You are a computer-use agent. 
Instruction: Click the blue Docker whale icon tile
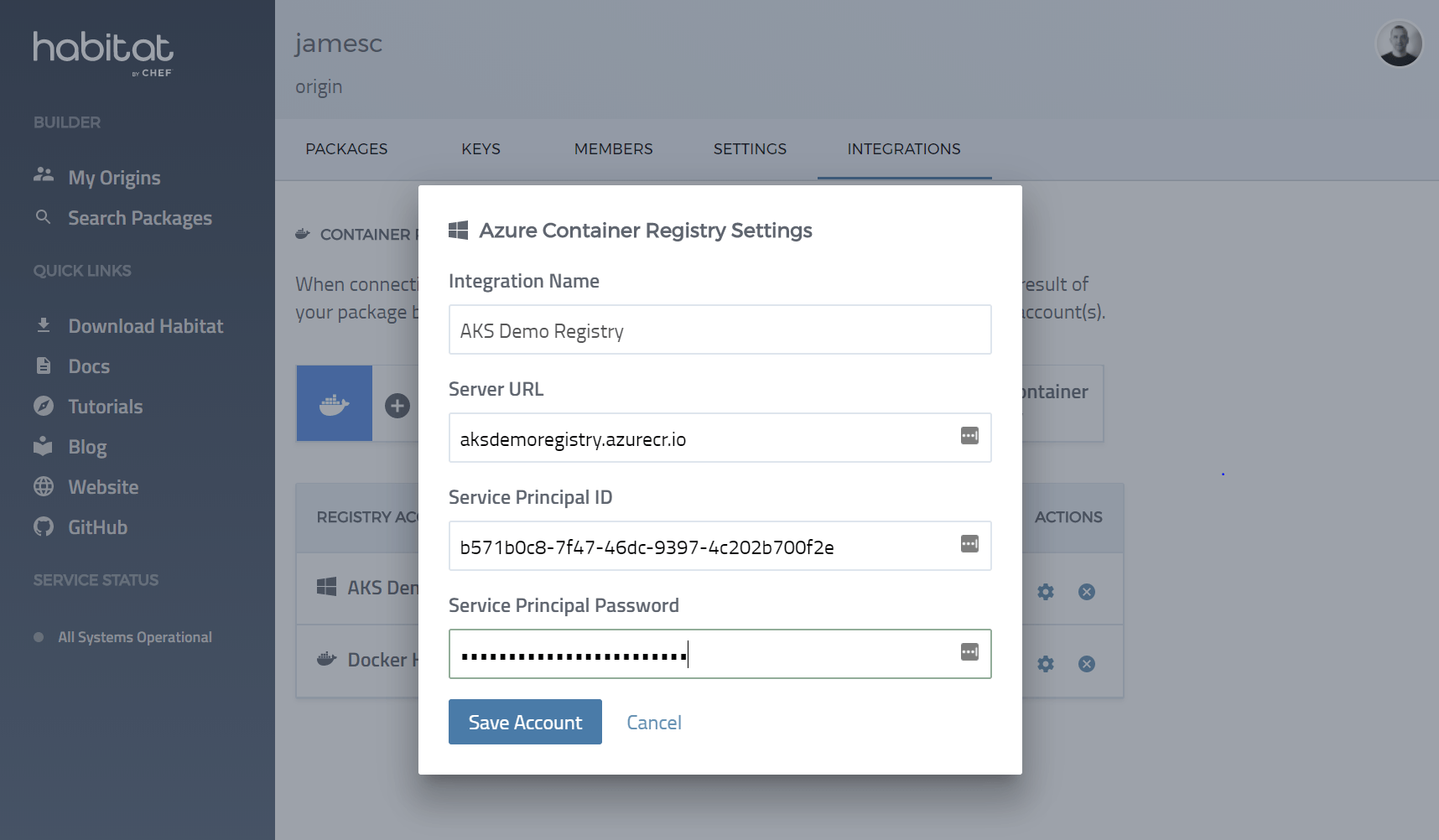pyautogui.click(x=334, y=404)
